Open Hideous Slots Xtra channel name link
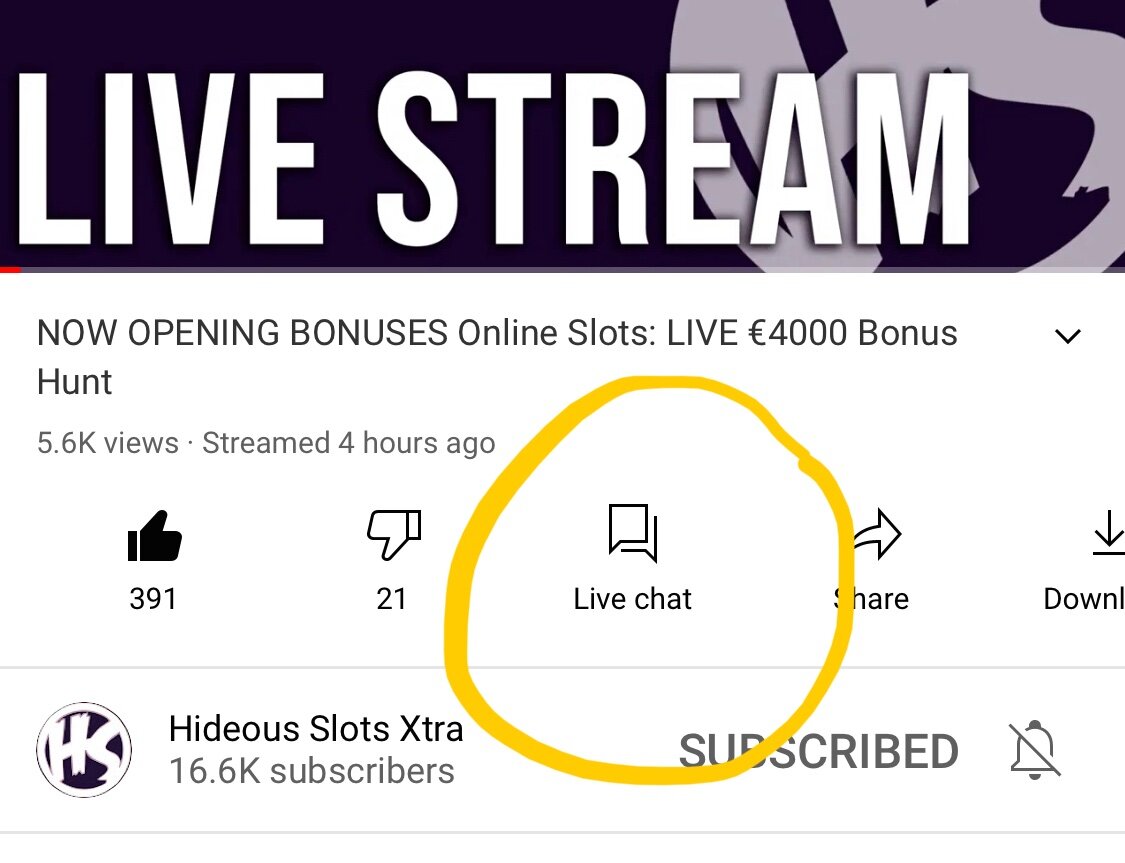Viewport: 1125px width, 863px height. point(316,729)
